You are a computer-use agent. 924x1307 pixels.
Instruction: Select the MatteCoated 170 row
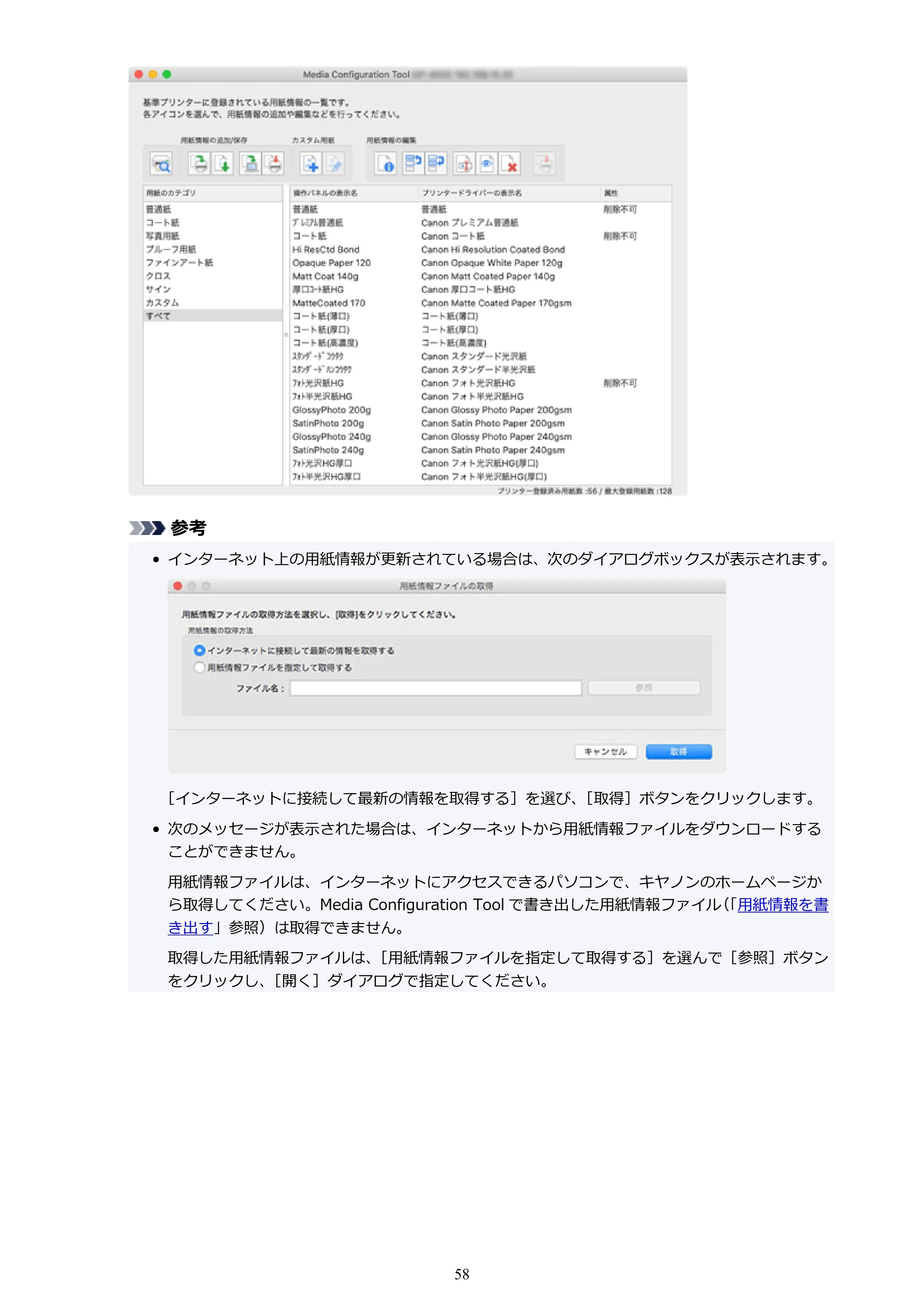480,303
